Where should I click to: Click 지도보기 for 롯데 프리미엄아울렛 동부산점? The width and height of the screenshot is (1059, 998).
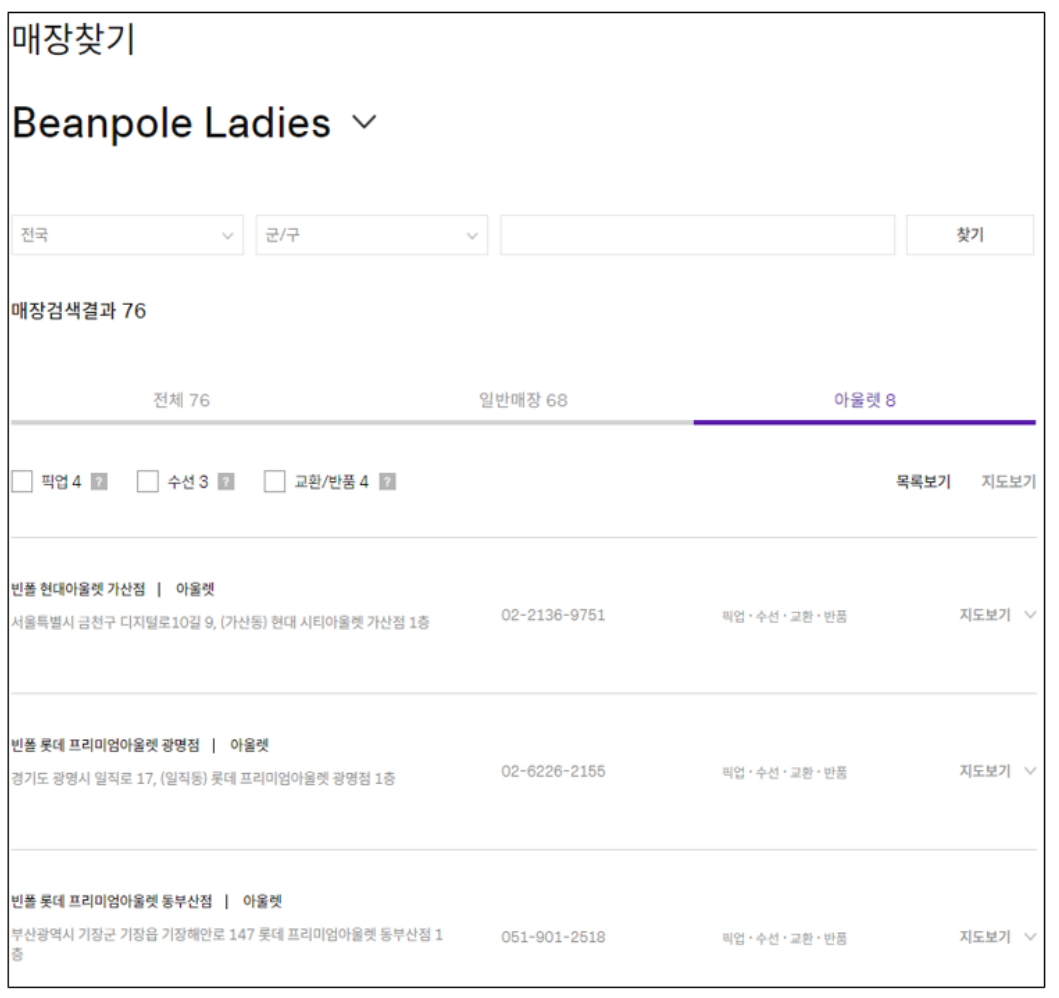pos(985,937)
